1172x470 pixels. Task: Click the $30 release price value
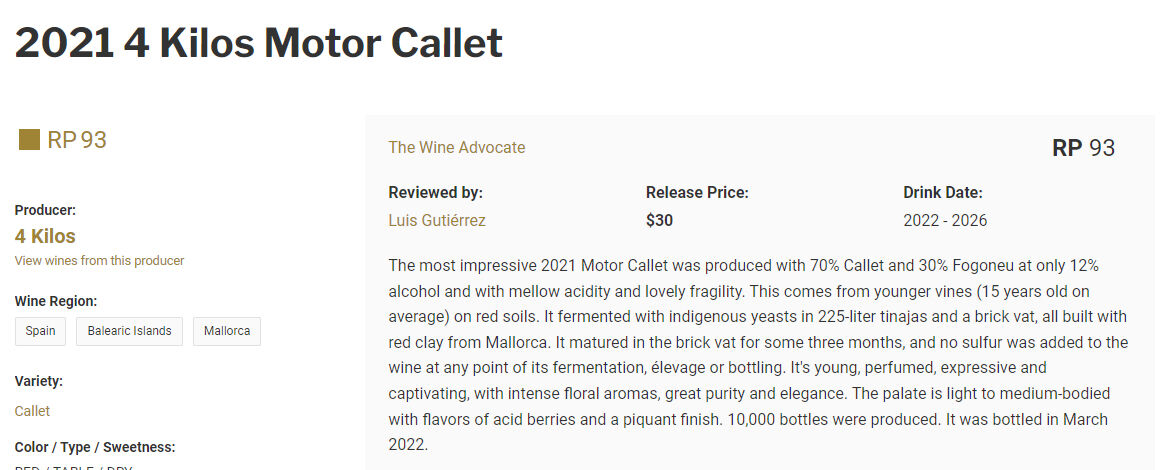coord(659,220)
